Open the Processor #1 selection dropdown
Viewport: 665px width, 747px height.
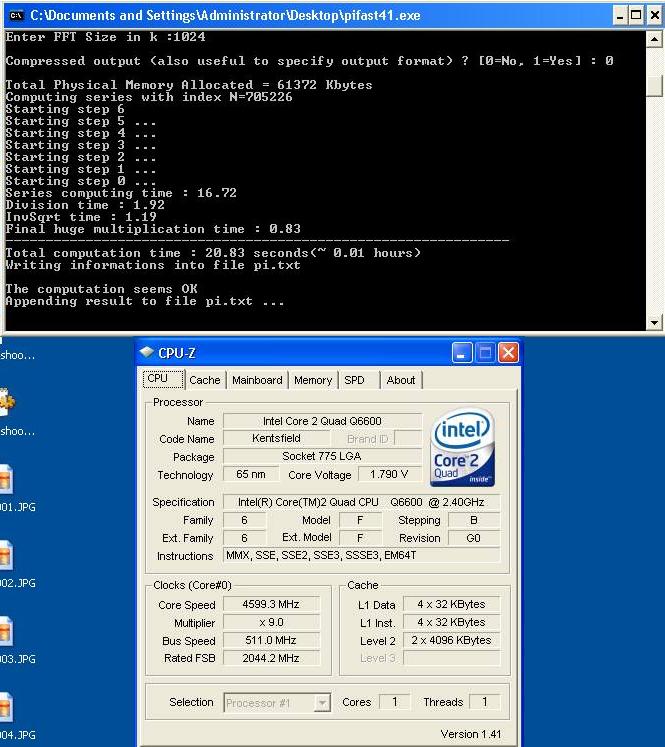[277, 703]
